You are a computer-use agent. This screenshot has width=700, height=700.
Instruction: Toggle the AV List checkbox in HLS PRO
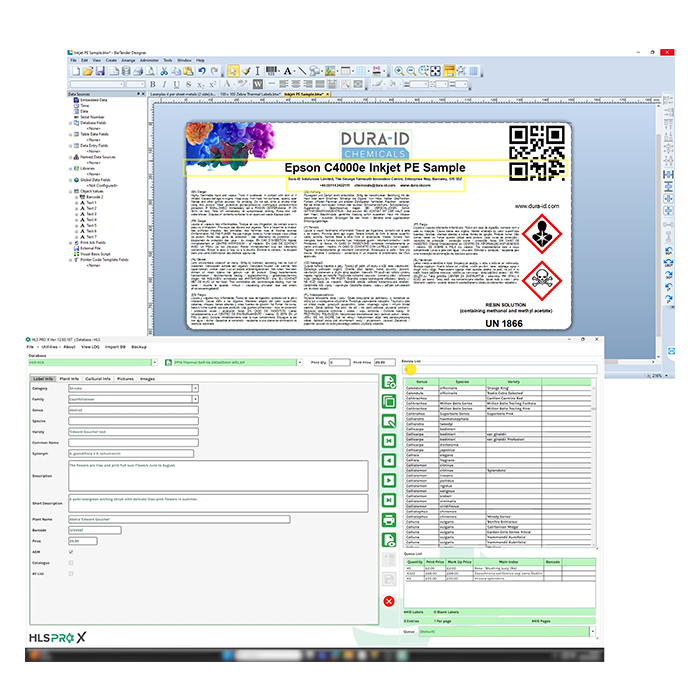tap(71, 574)
